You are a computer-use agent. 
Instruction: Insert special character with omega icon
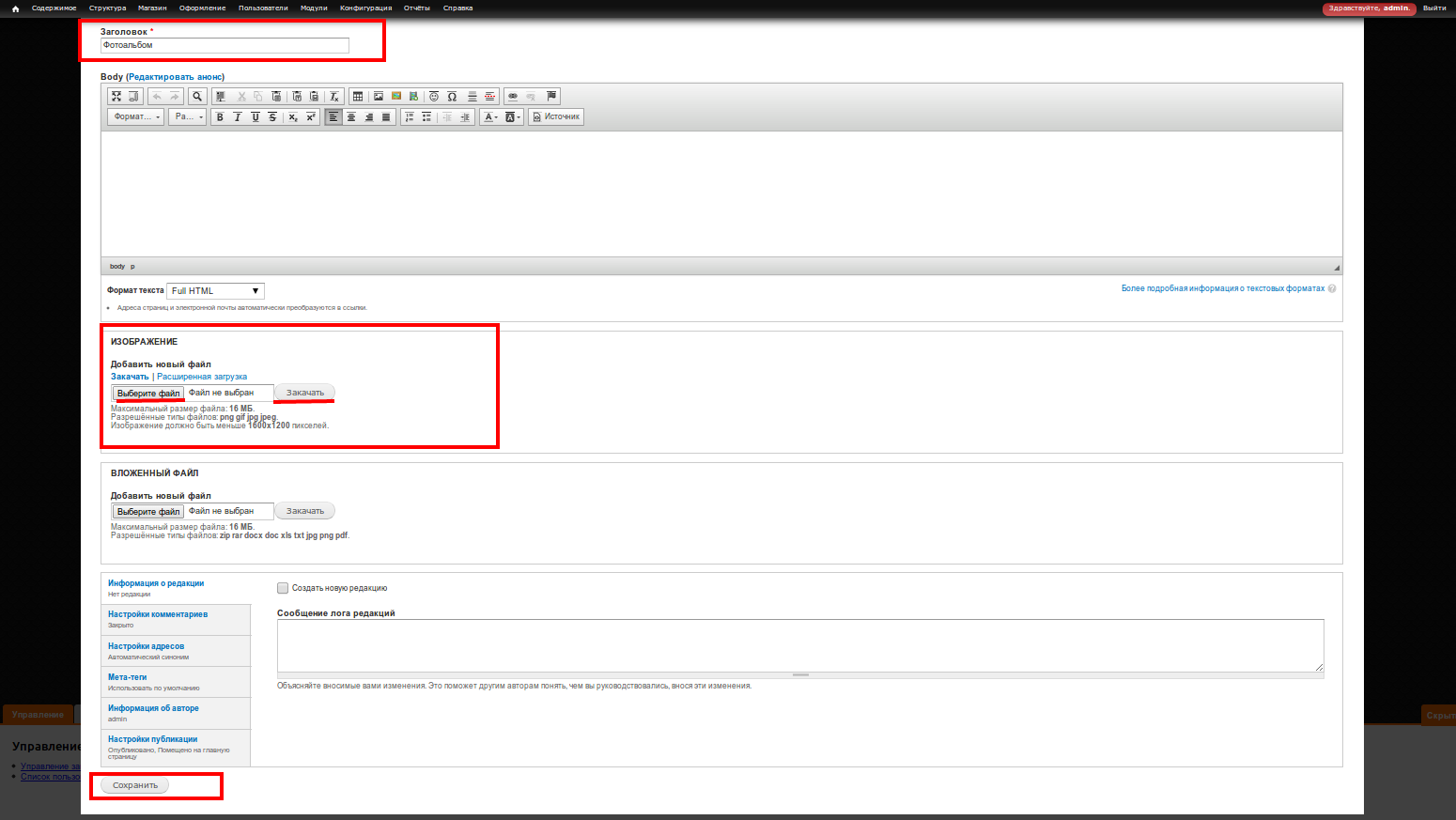(x=452, y=97)
